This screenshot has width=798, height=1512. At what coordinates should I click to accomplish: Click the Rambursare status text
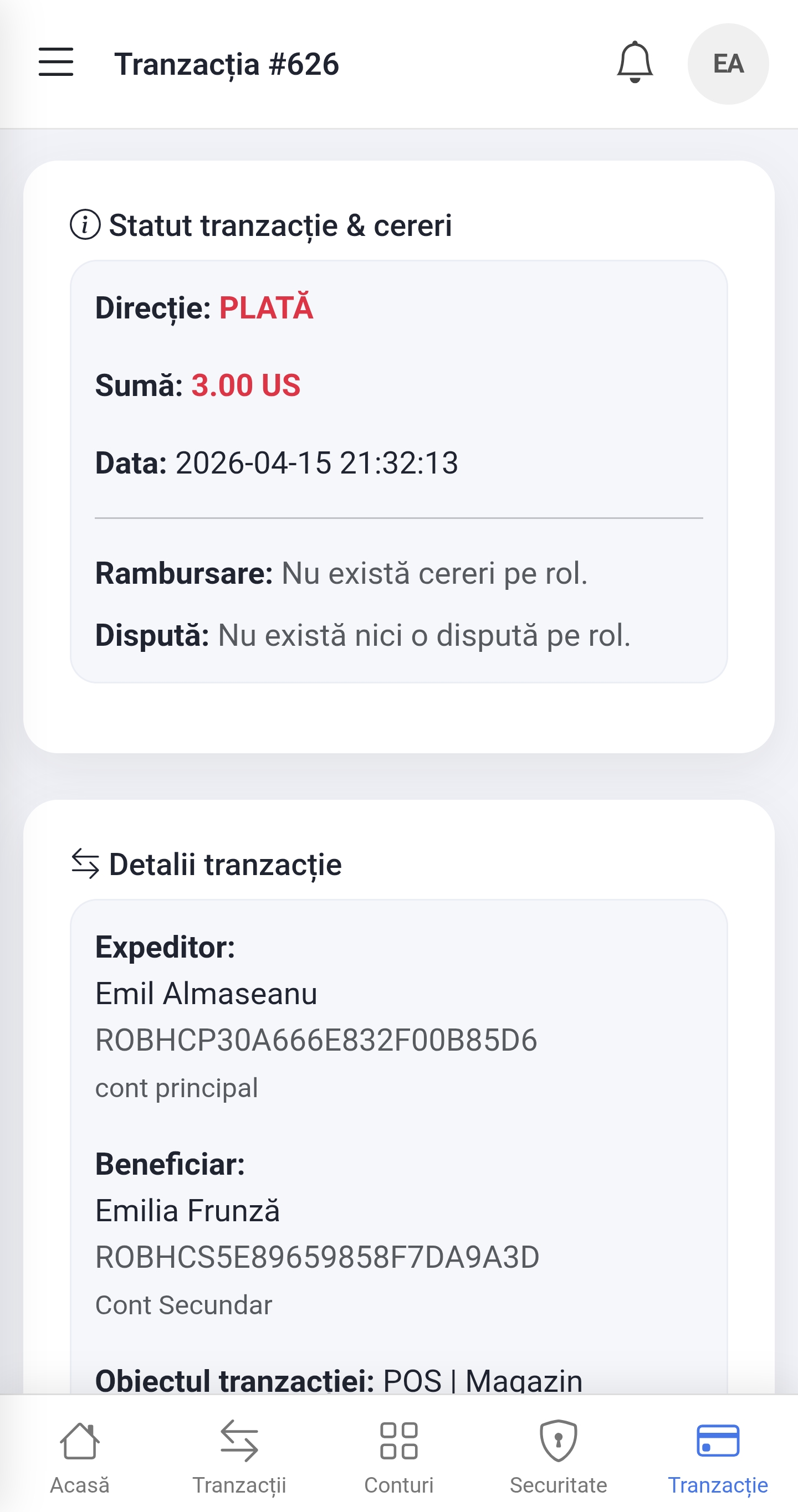click(x=434, y=573)
